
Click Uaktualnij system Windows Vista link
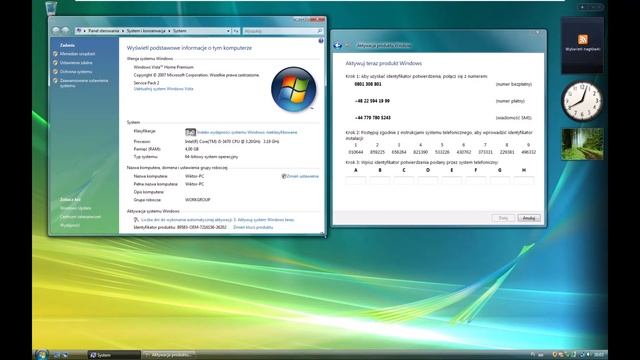click(x=164, y=89)
